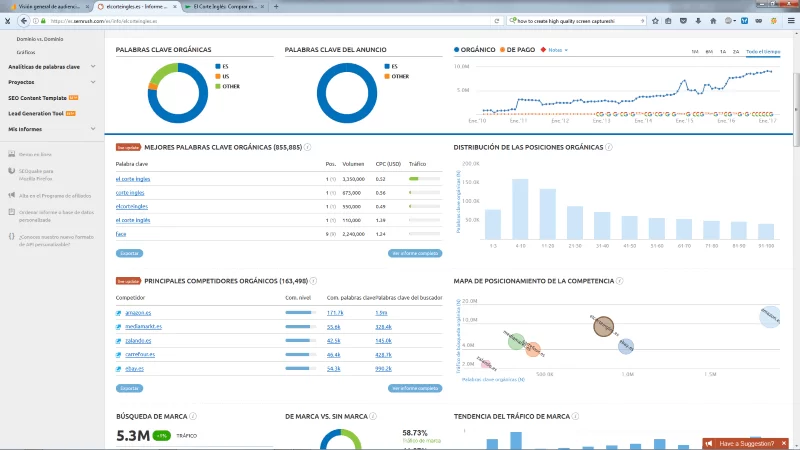Click the OTHER legend swatch in ad keywords donut
The image size is (800, 450).
pos(387,76)
